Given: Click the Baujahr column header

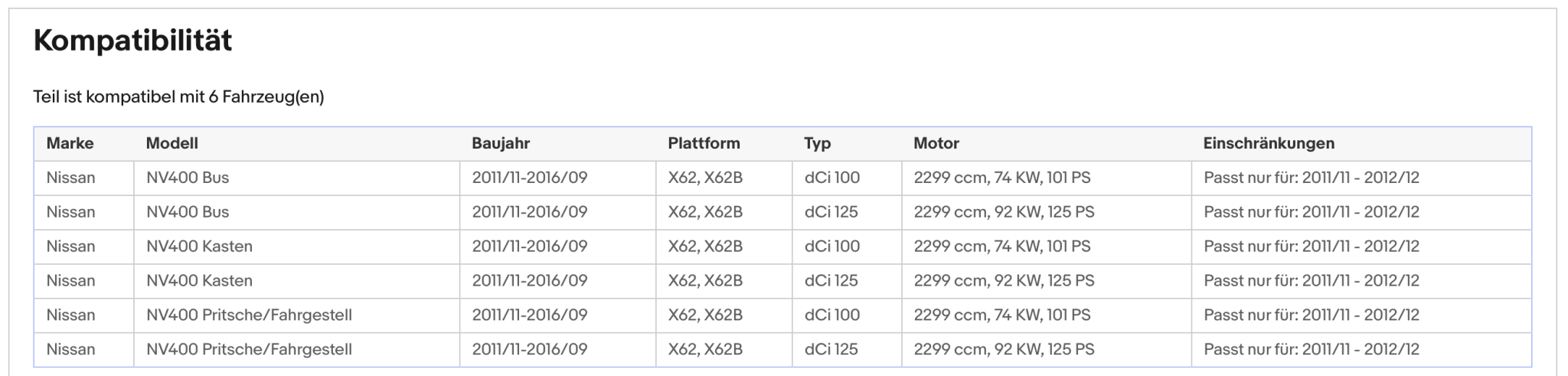Looking at the screenshot, I should point(501,143).
